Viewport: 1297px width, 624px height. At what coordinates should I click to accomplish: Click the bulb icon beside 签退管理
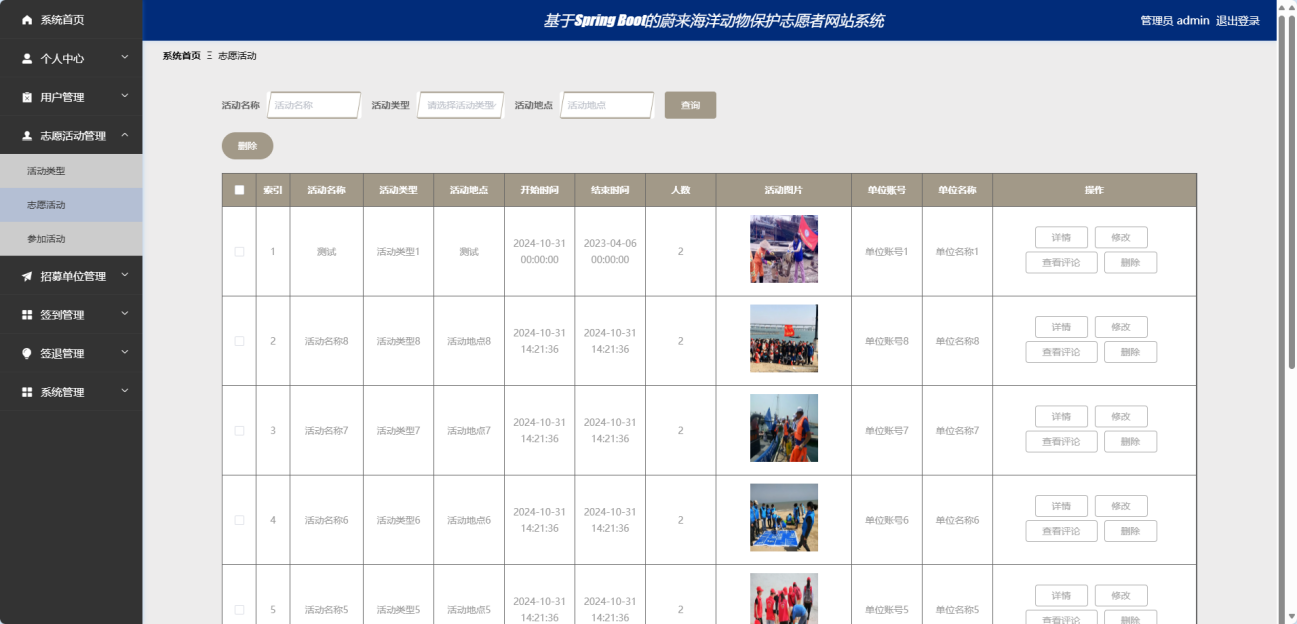coord(27,353)
